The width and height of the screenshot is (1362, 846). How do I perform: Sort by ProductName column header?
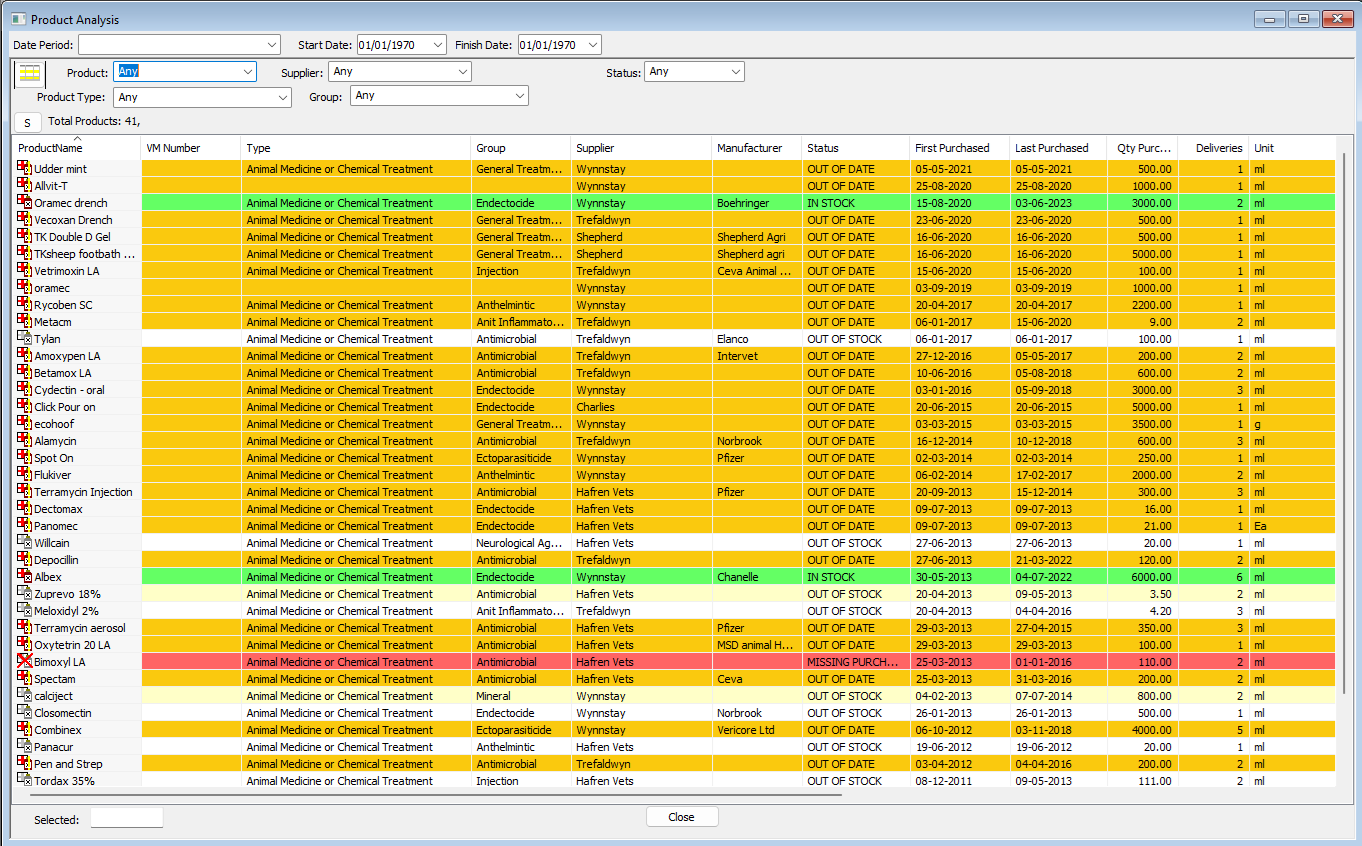pyautogui.click(x=77, y=148)
